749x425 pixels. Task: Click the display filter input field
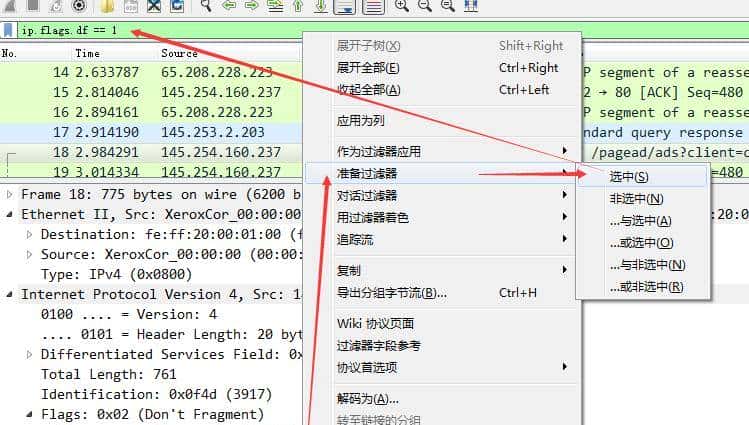pos(382,30)
